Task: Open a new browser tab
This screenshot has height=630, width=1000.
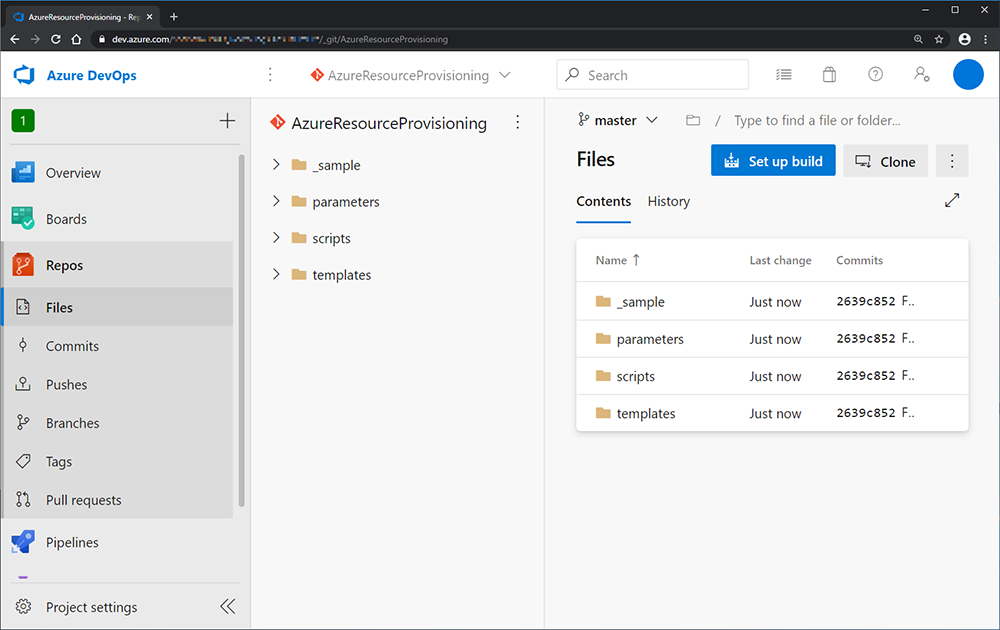Action: click(x=173, y=17)
